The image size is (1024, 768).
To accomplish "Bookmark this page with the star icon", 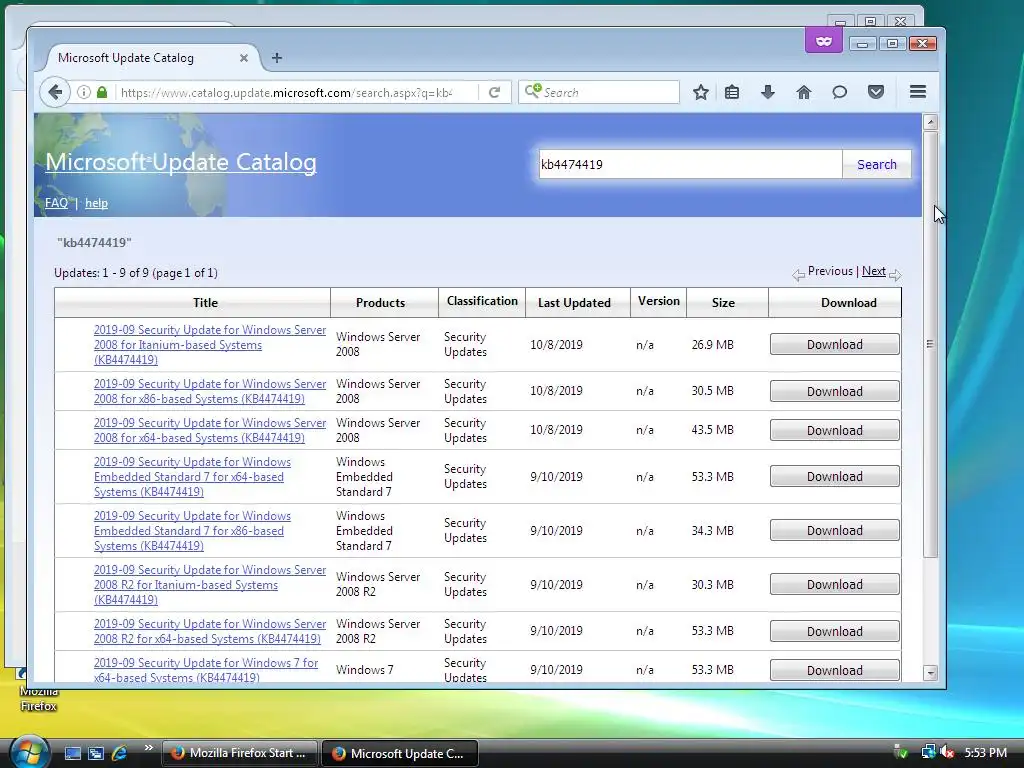I will click(x=701, y=92).
